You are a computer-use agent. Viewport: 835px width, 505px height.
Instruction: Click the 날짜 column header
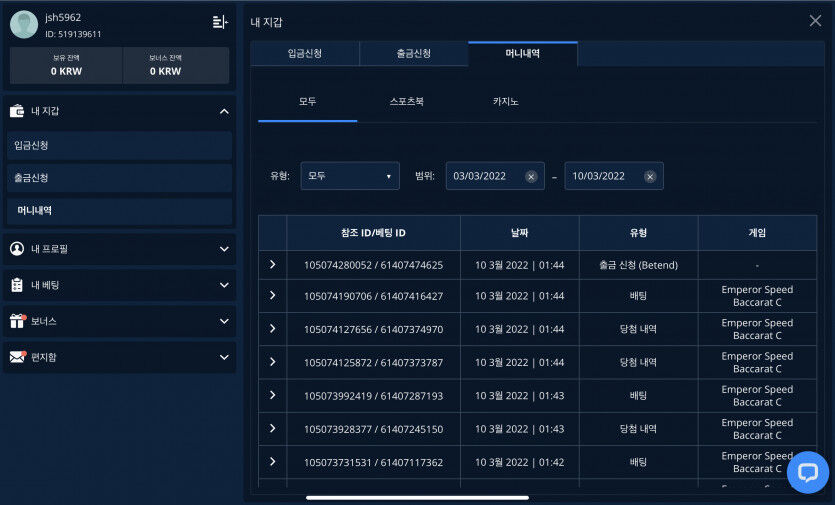click(520, 233)
